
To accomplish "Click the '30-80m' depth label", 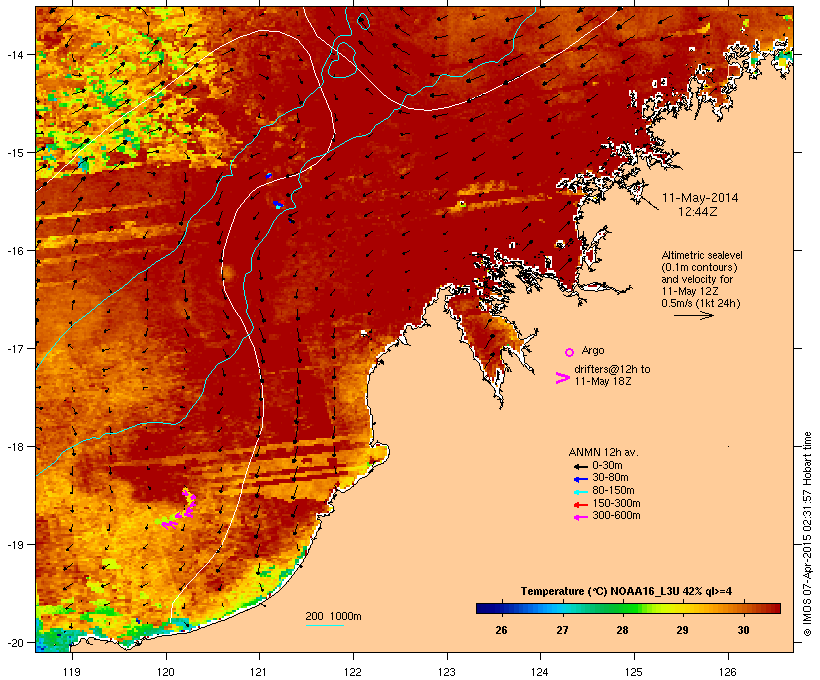I will [x=610, y=478].
